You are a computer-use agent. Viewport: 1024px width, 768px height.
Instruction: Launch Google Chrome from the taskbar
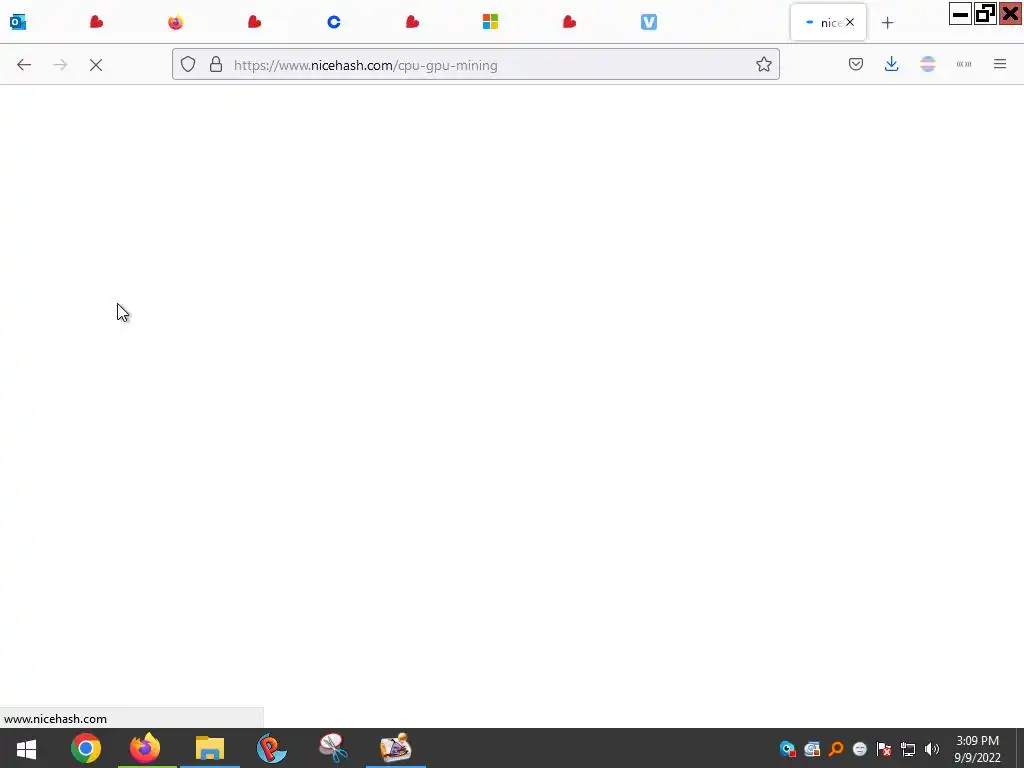(86, 748)
